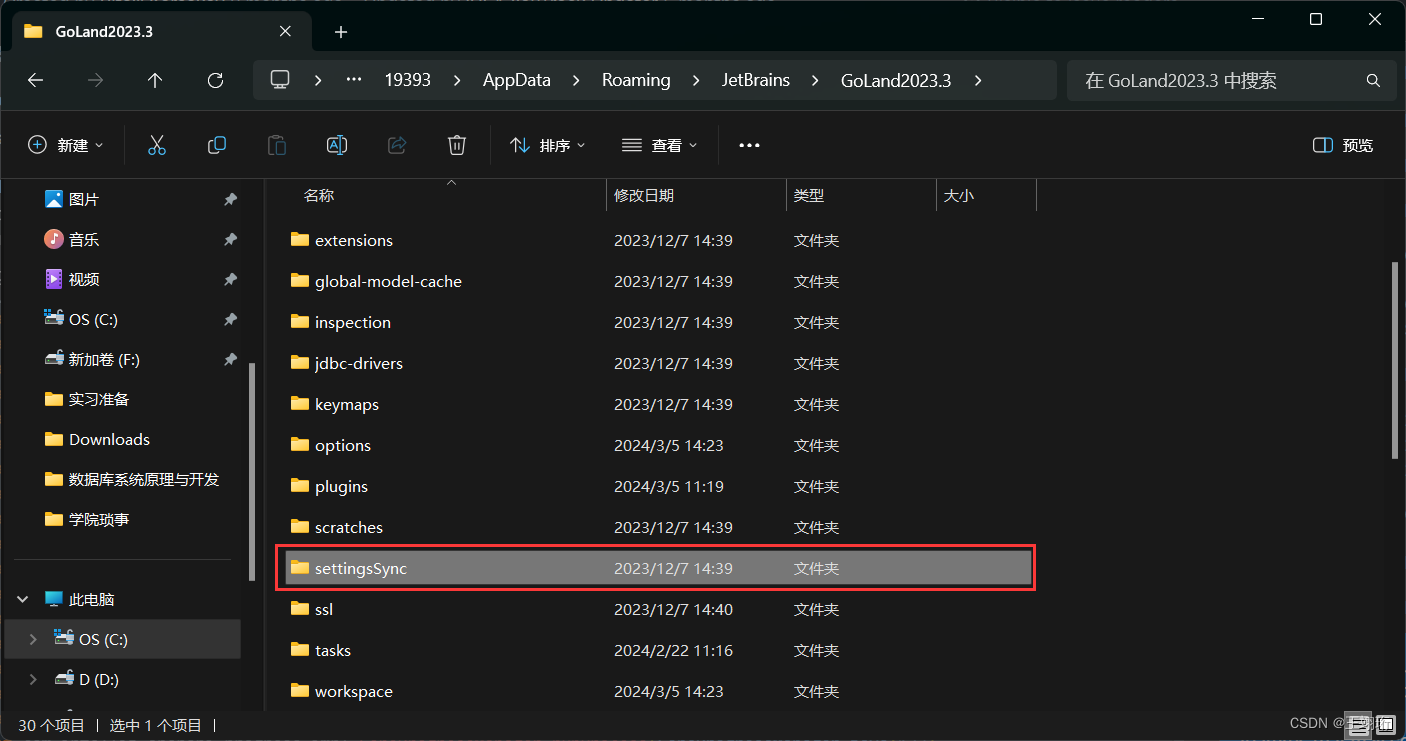Open the 新建 new item dropdown

(66, 145)
